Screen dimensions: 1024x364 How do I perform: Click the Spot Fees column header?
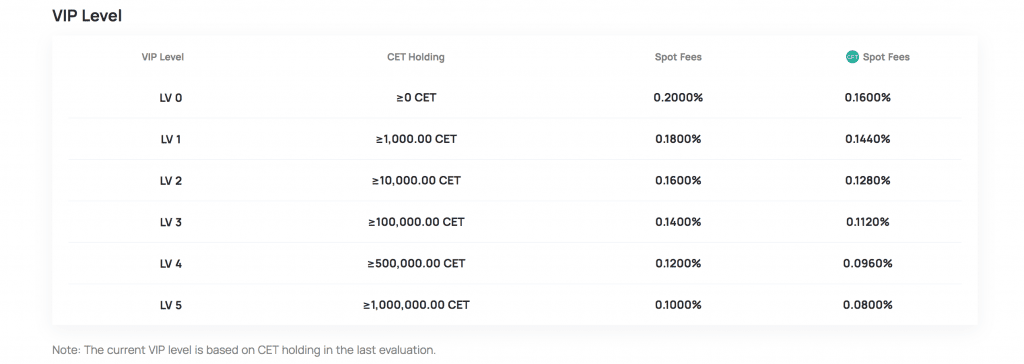pyautogui.click(x=678, y=57)
